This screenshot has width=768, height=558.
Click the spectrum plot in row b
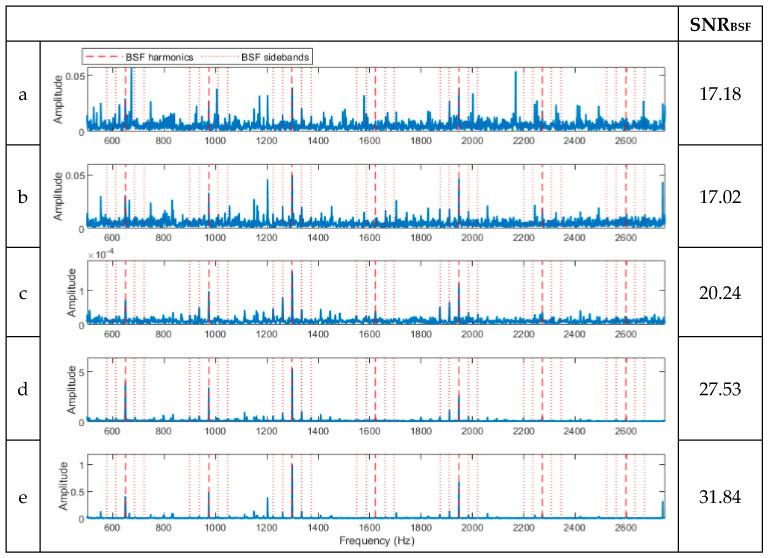click(x=376, y=196)
